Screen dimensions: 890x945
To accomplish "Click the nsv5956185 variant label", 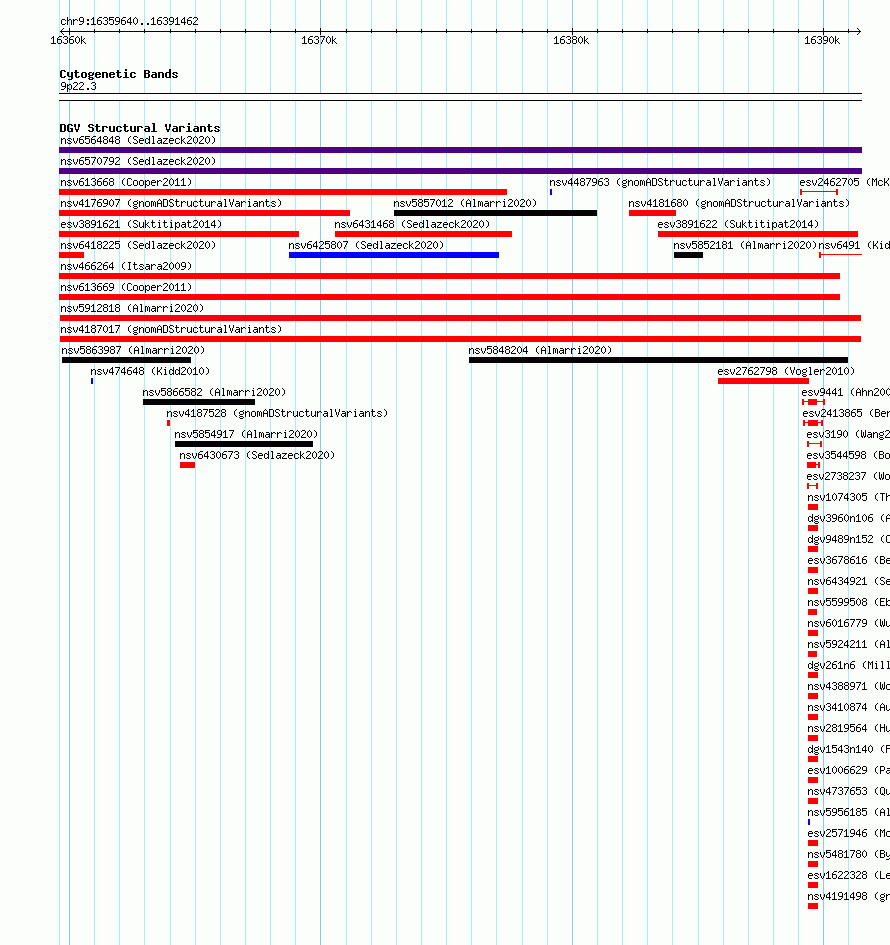I will tap(848, 812).
